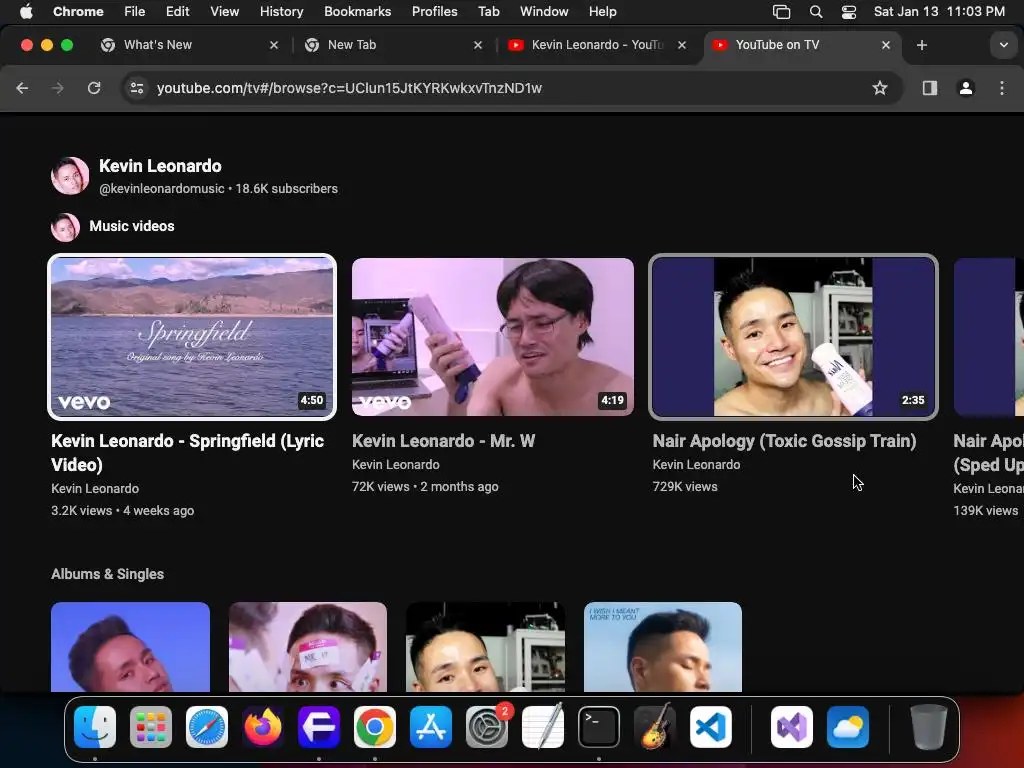Close the What's New tab
Viewport: 1024px width, 768px height.
(x=274, y=45)
